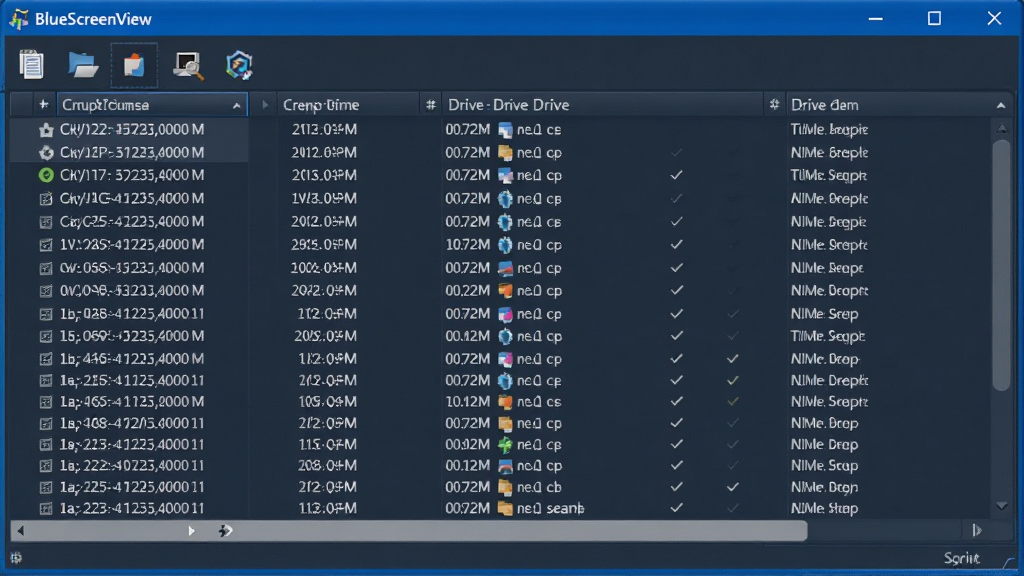The height and width of the screenshot is (576, 1024).
Task: Click drive icon in CKY/117 row
Action: 505,176
